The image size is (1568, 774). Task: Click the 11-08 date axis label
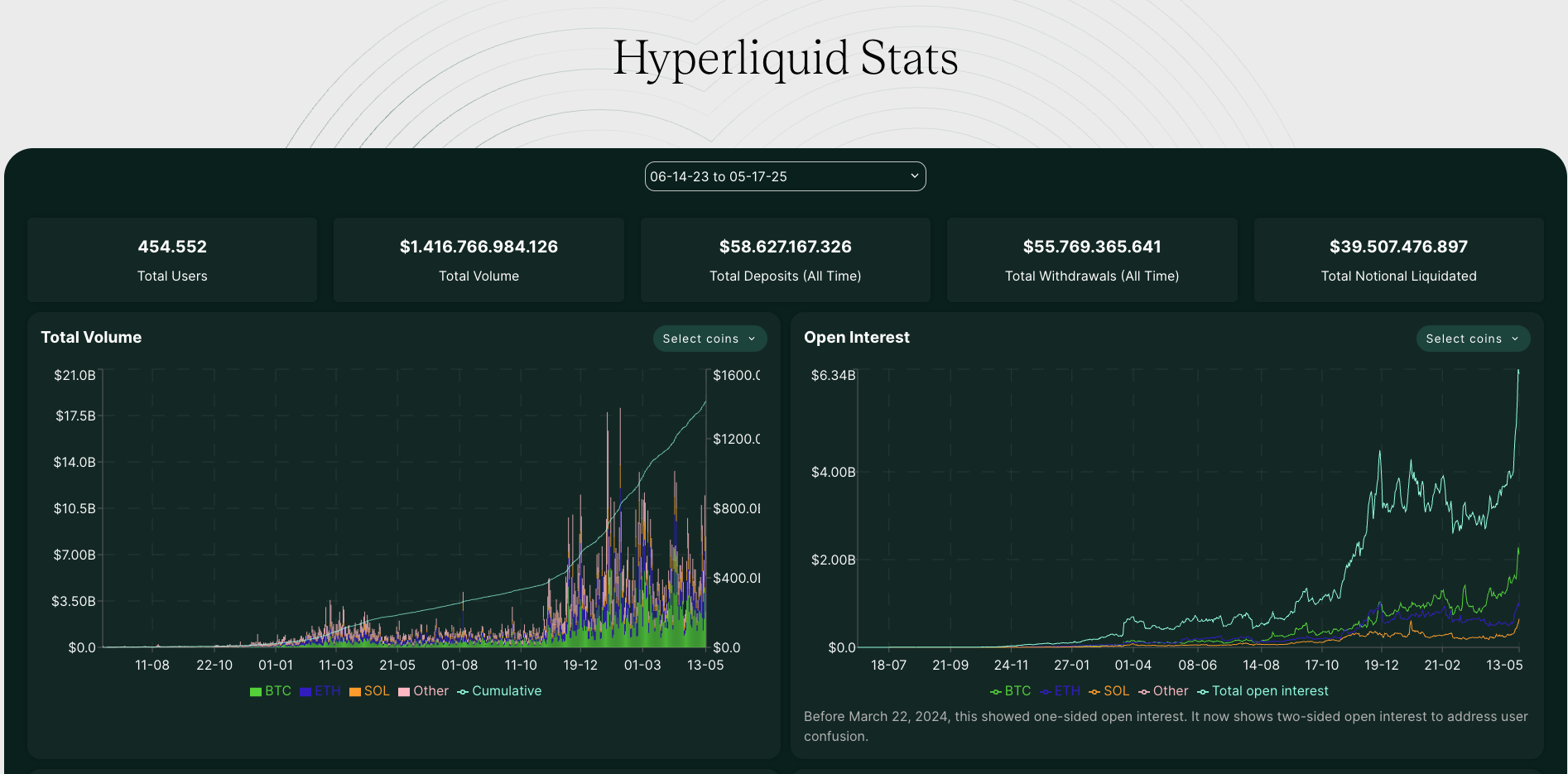[152, 666]
